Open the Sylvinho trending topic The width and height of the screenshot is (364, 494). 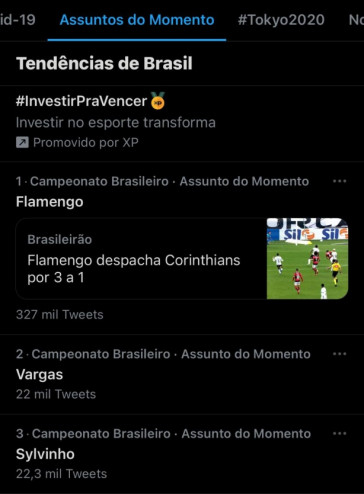pos(45,454)
